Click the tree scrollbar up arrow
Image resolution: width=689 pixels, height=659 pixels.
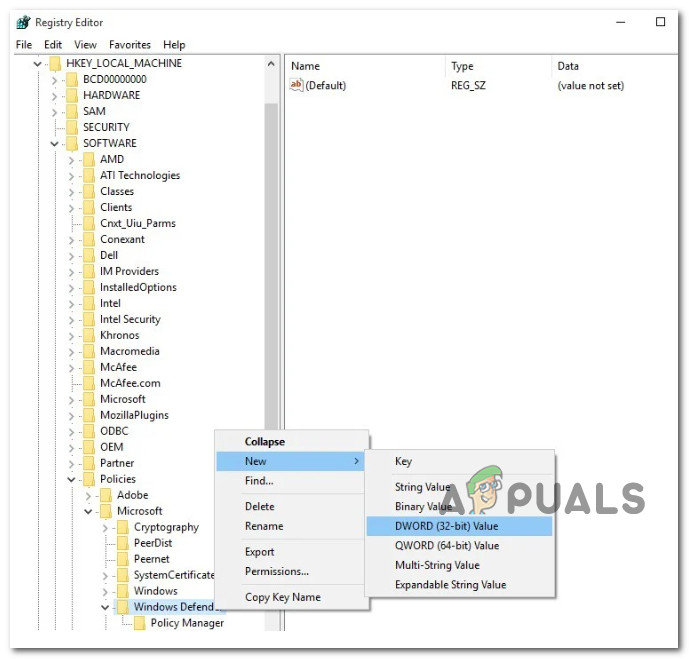pyautogui.click(x=271, y=64)
